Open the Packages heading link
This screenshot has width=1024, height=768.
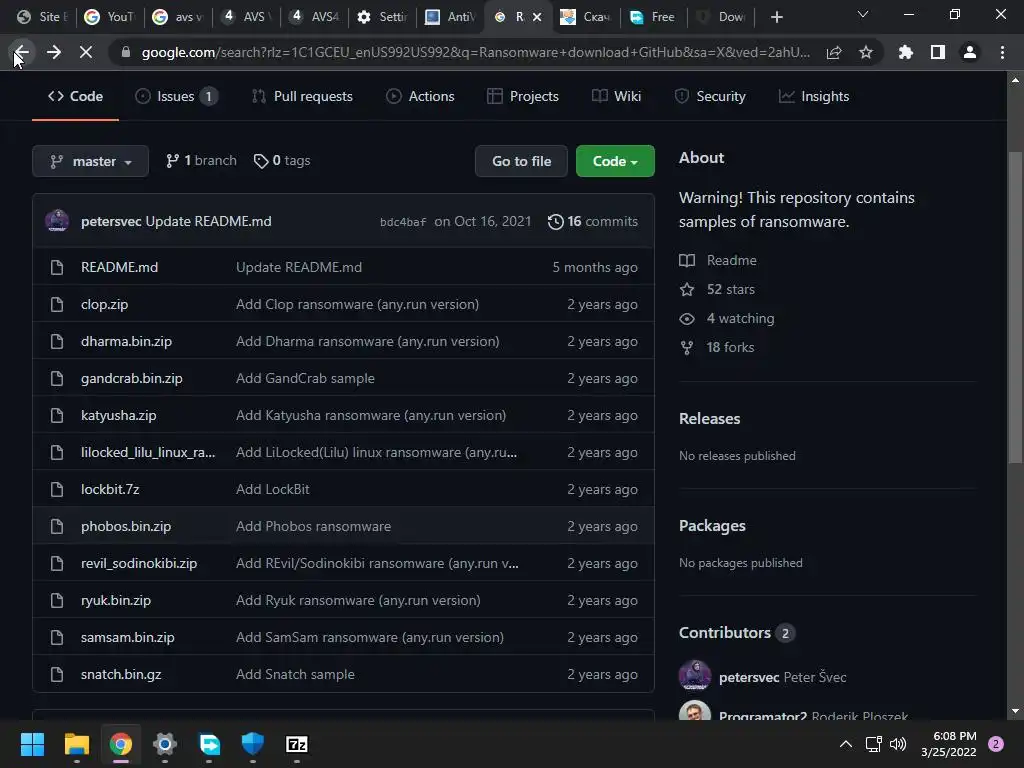tap(712, 526)
